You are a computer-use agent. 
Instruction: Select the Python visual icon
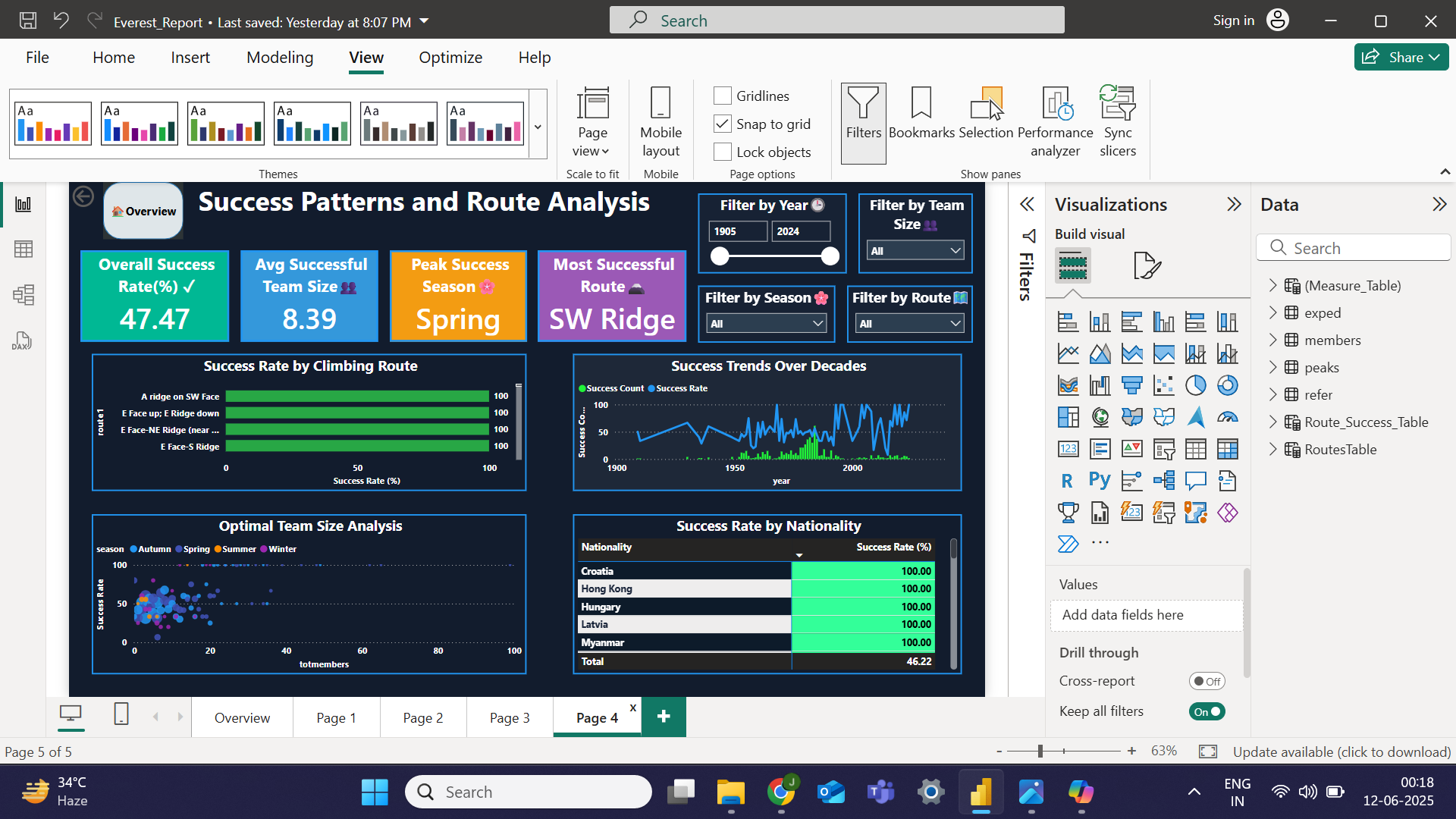pos(1099,481)
